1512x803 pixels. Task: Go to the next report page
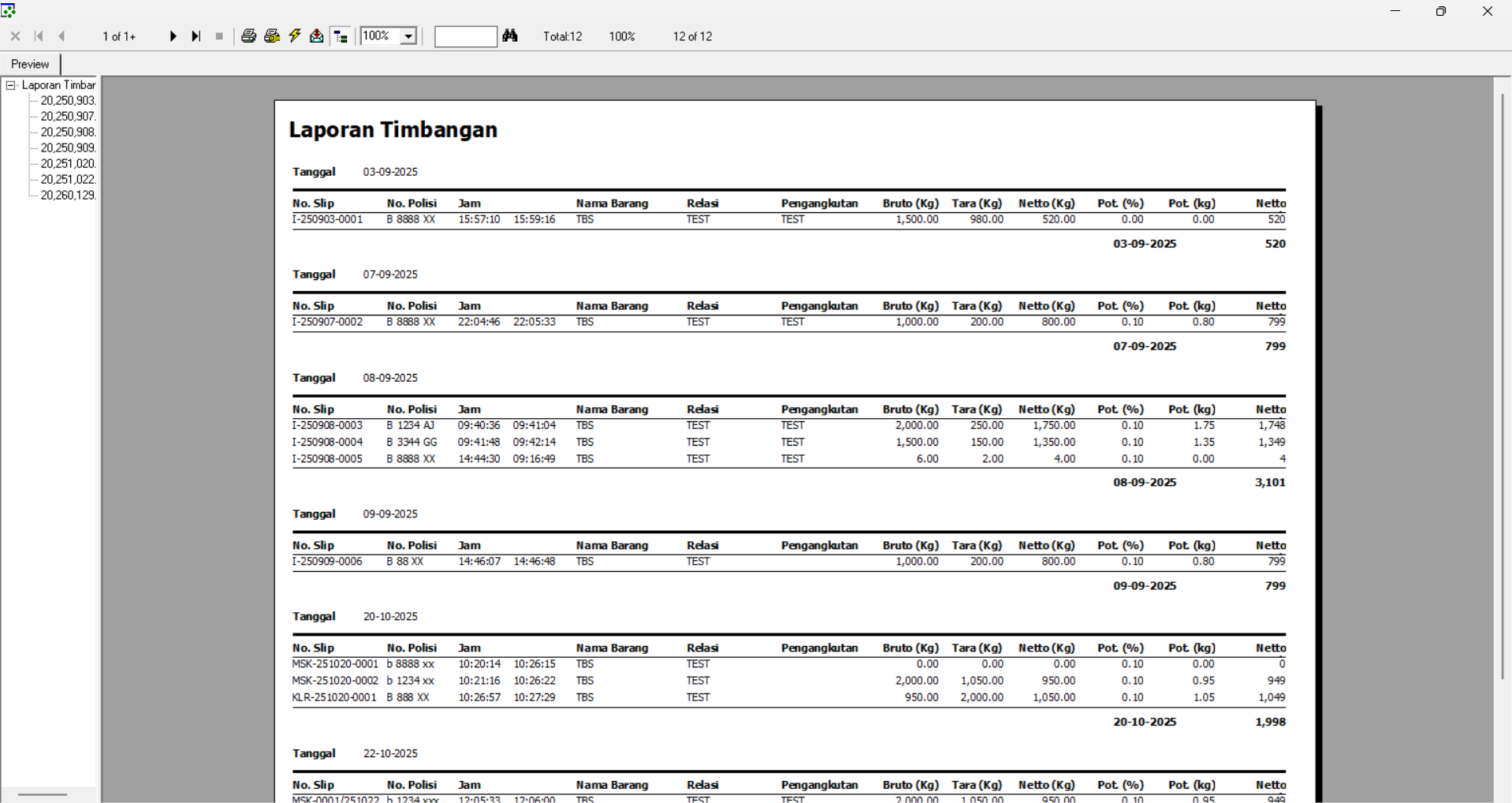tap(173, 36)
